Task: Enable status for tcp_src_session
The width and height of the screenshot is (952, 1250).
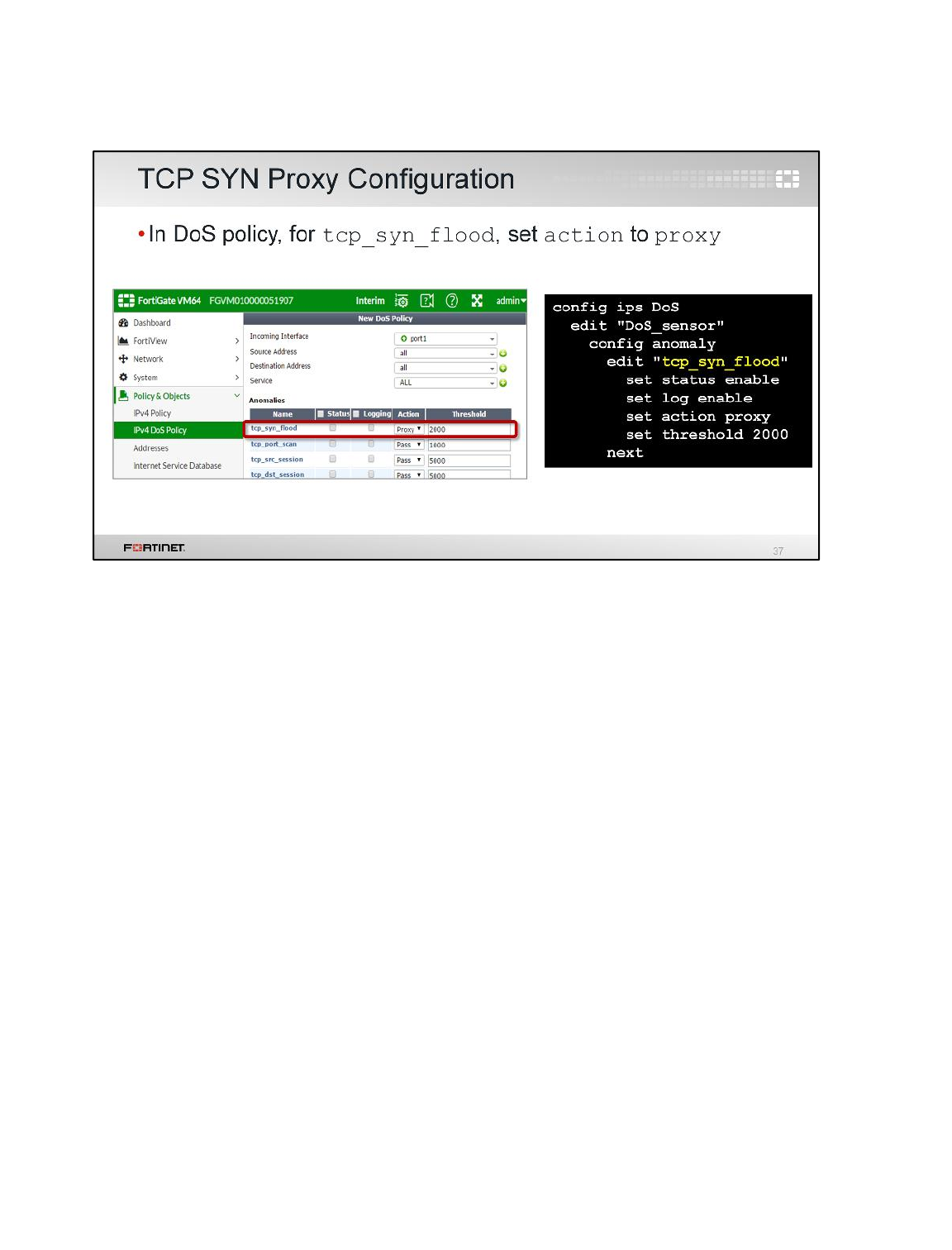Action: tap(333, 459)
